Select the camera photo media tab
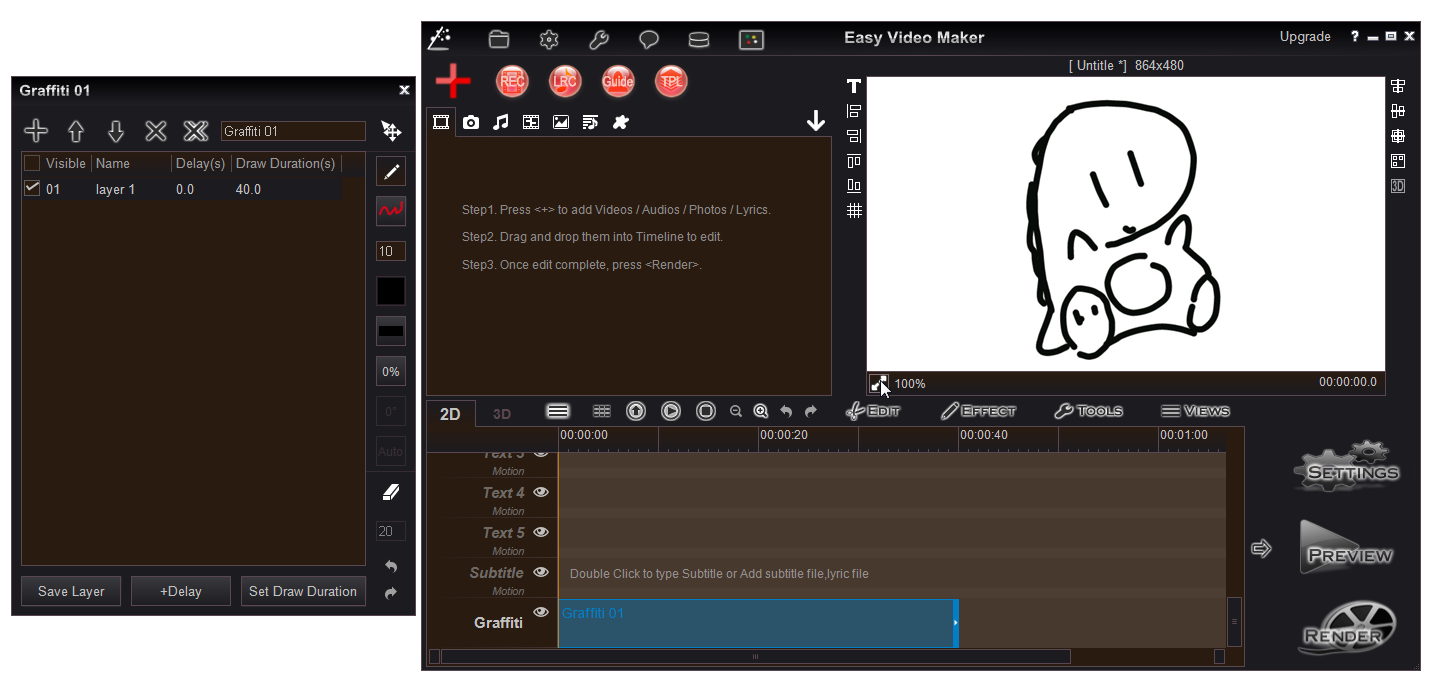Image resolution: width=1430 pixels, height=677 pixels. click(471, 122)
